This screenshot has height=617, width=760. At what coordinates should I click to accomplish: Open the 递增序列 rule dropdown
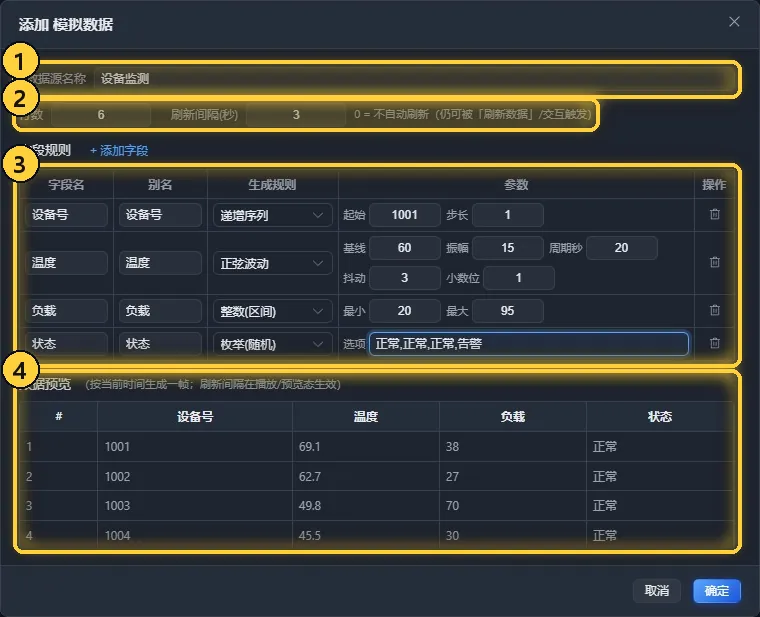point(272,215)
